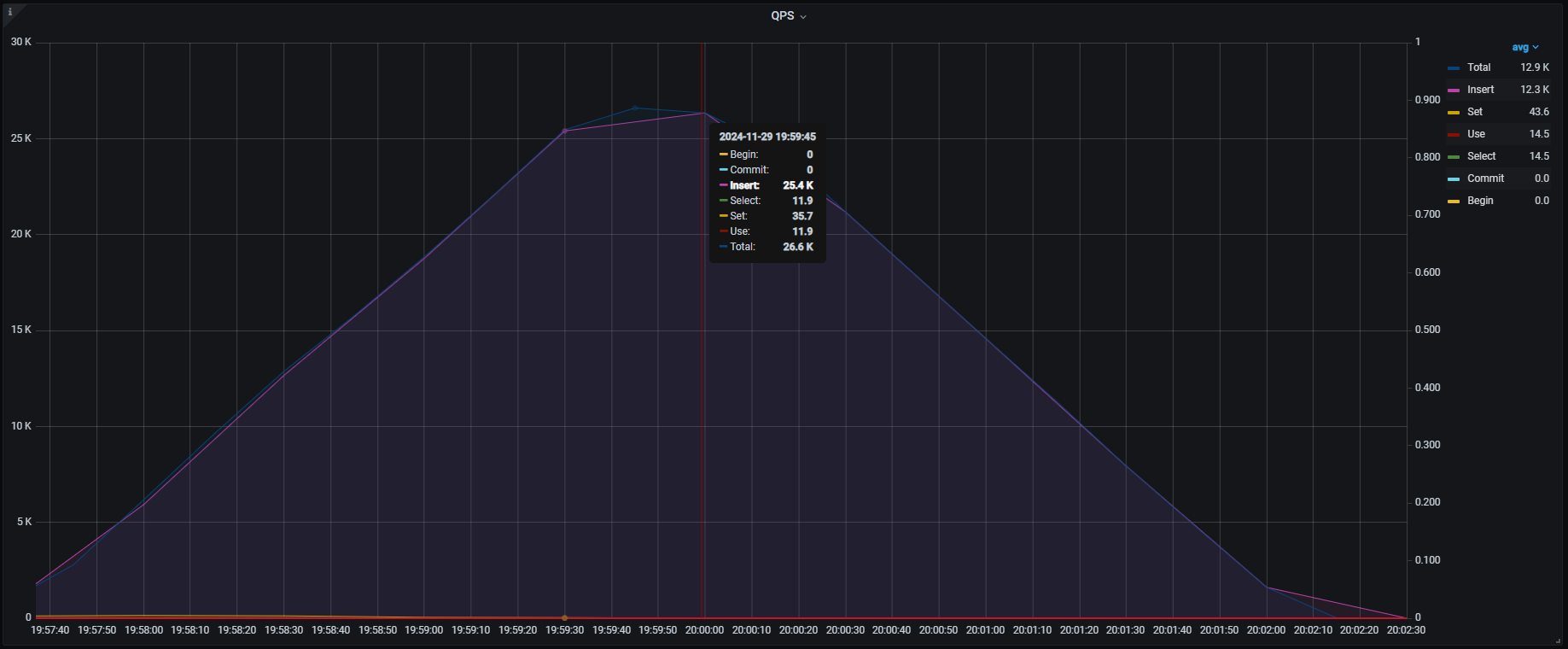This screenshot has height=649, width=1568.
Task: Change color of Set series swatch
Action: click(x=1454, y=113)
